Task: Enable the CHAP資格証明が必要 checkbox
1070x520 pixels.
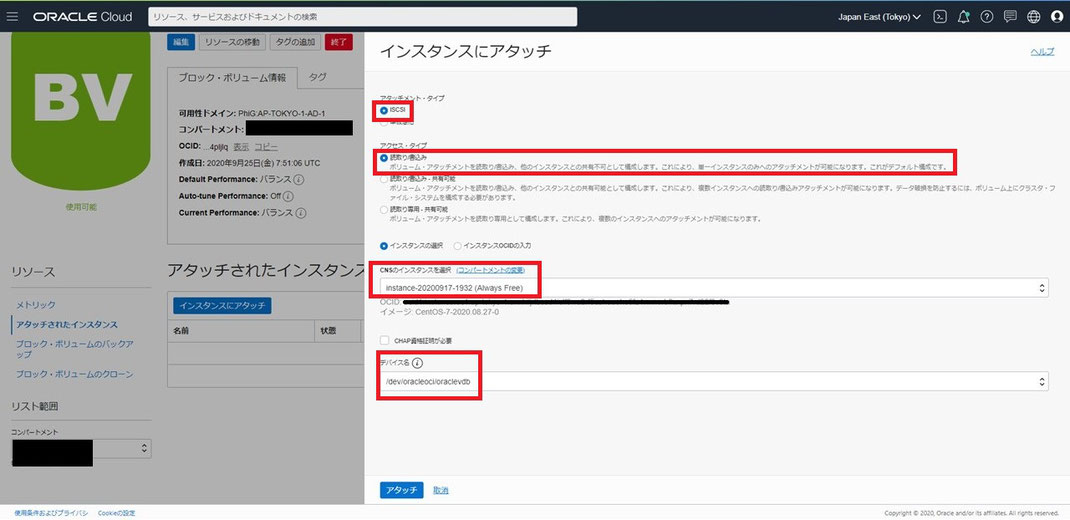Action: tap(385, 340)
